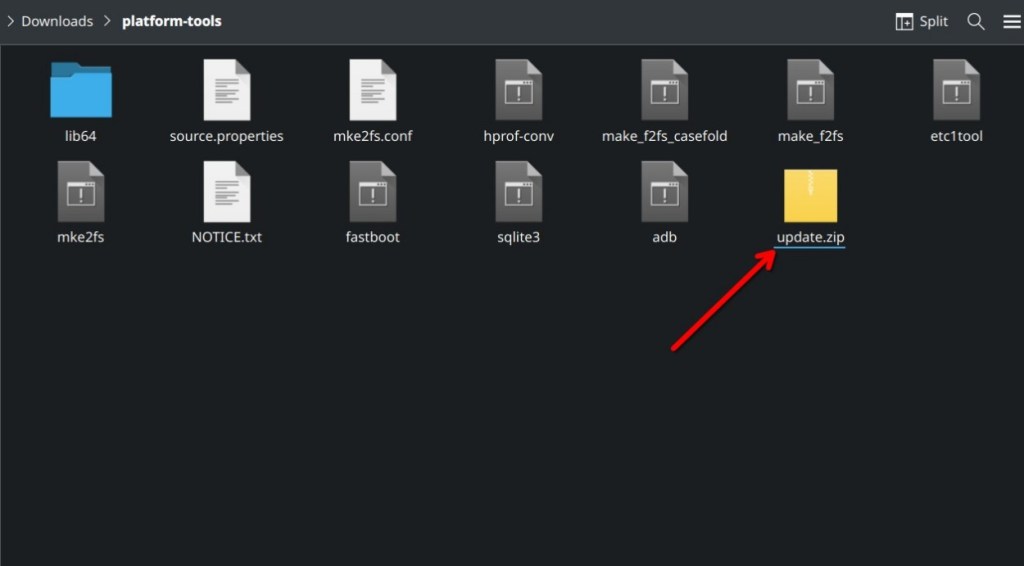Click the mke2fs.conf name label

tap(373, 136)
